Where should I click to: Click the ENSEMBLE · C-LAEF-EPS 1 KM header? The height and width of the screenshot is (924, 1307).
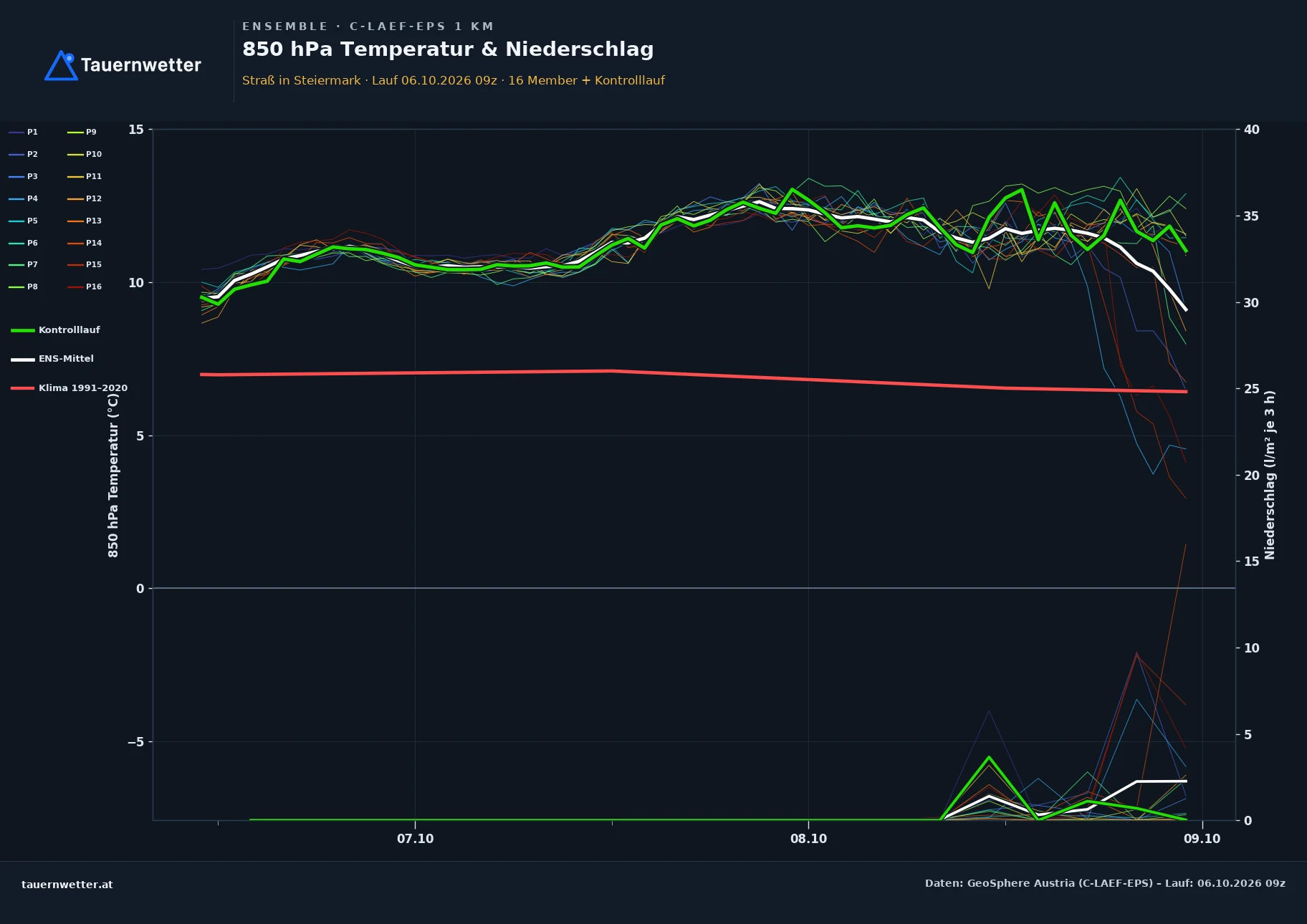[x=368, y=27]
